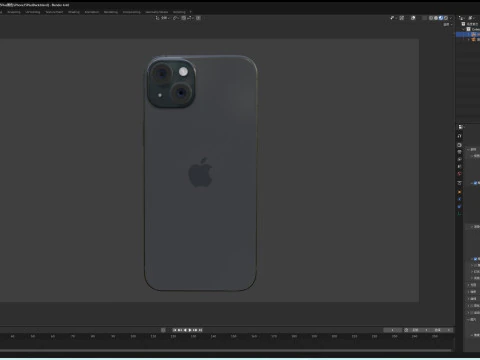Uncheck the lower checked checkbox in Properties panel
Image resolution: width=480 pixels, height=360 pixels.
tap(475, 259)
